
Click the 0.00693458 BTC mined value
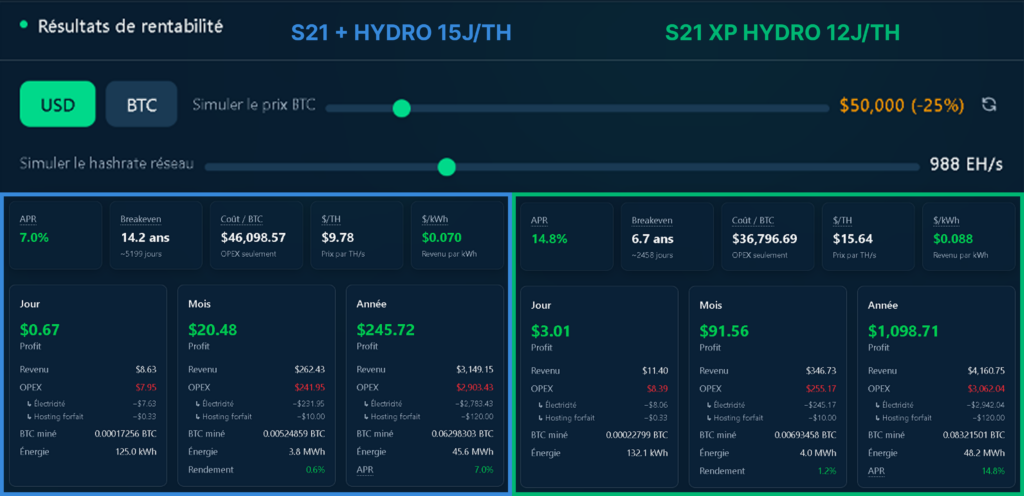click(805, 435)
